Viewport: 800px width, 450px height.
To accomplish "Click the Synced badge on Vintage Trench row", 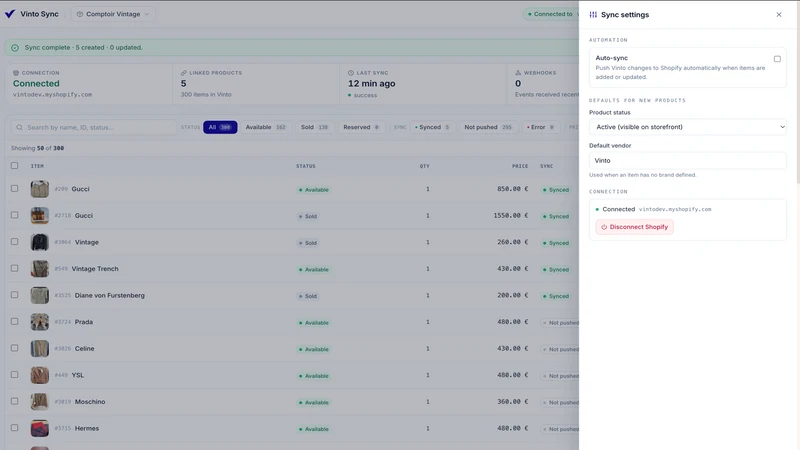I will 556,269.
